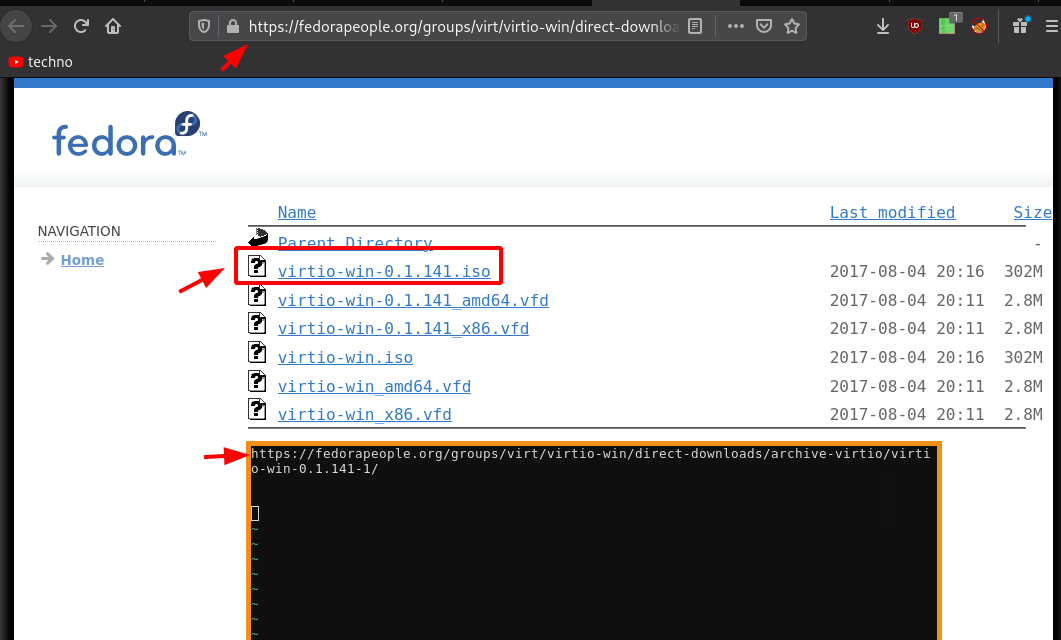
Task: Go to the browser Home page
Action: pos(113,26)
